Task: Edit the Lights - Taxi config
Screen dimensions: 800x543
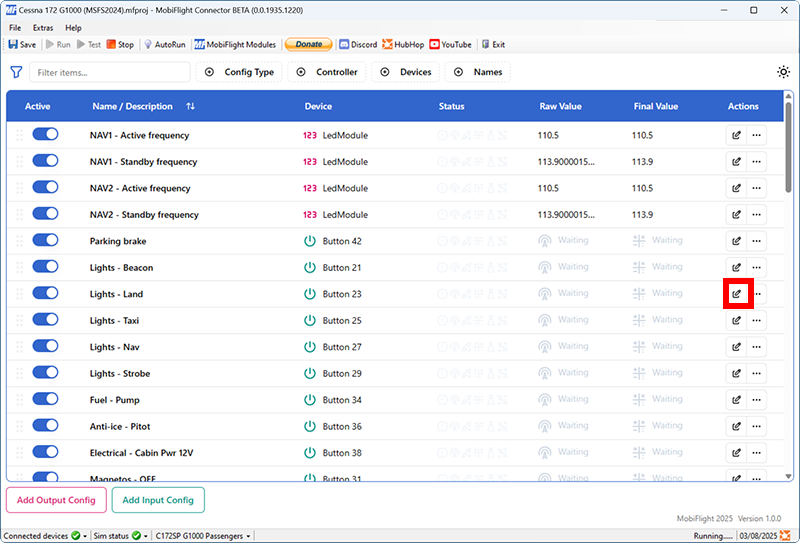Action: [736, 320]
